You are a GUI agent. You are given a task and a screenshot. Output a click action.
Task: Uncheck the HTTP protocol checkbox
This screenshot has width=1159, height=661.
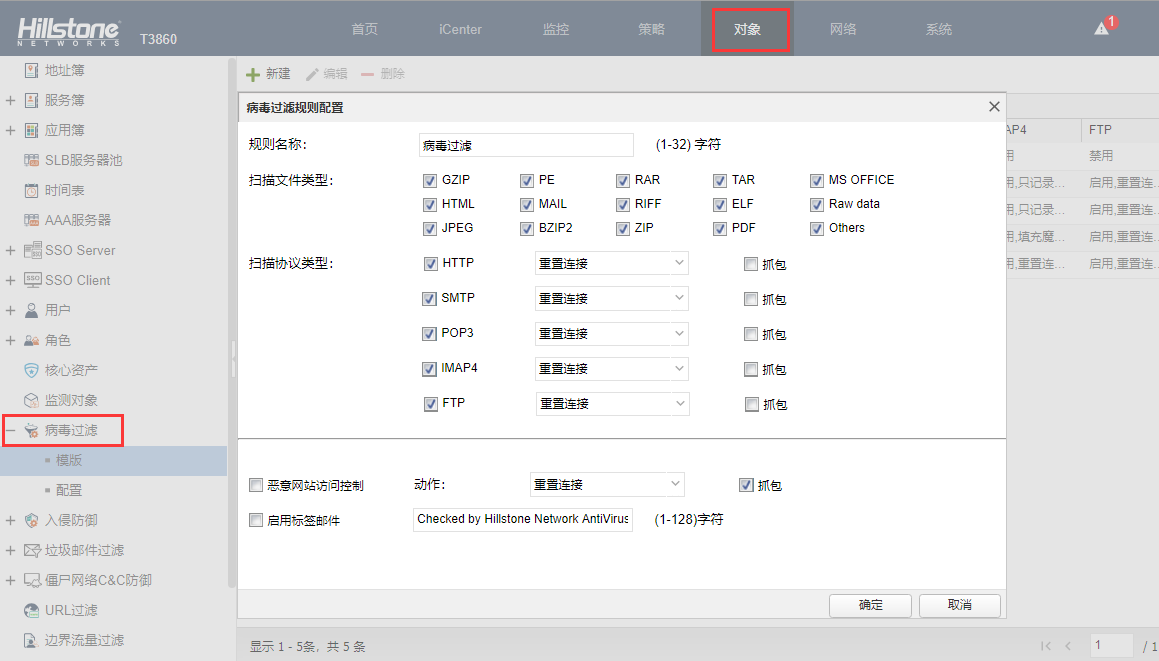[x=430, y=263]
